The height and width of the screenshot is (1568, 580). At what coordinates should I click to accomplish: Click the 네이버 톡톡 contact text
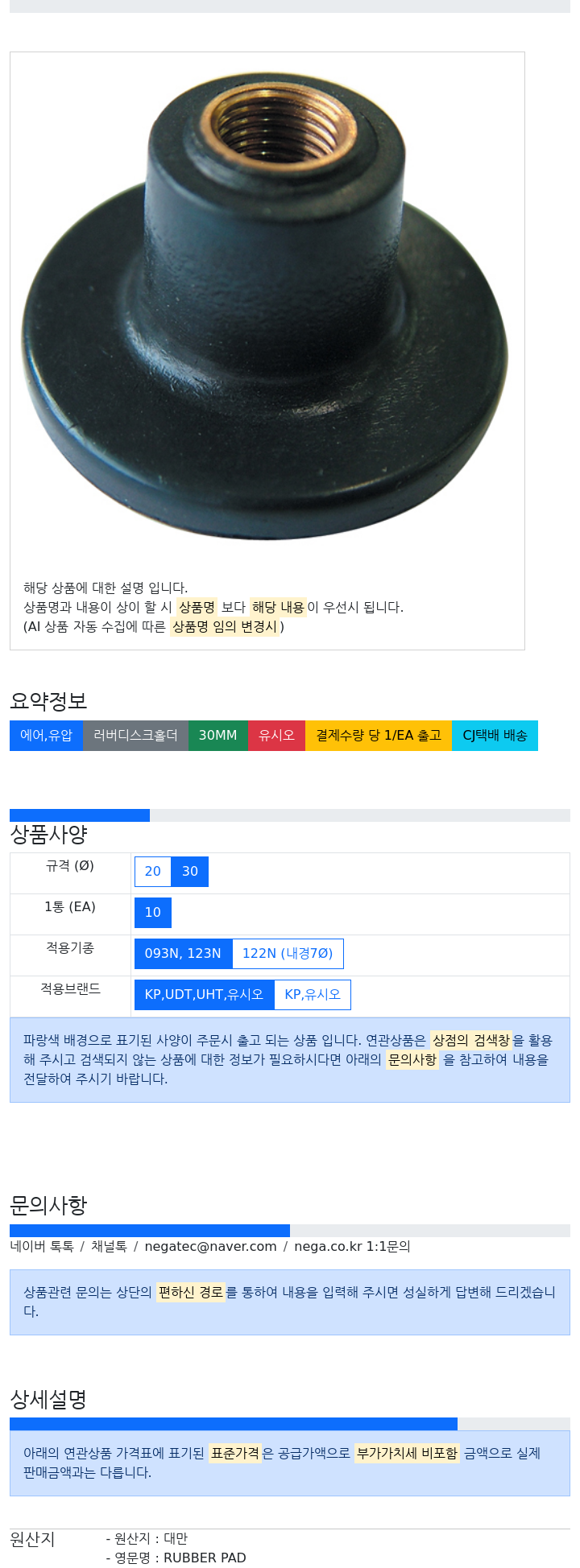[x=42, y=1247]
